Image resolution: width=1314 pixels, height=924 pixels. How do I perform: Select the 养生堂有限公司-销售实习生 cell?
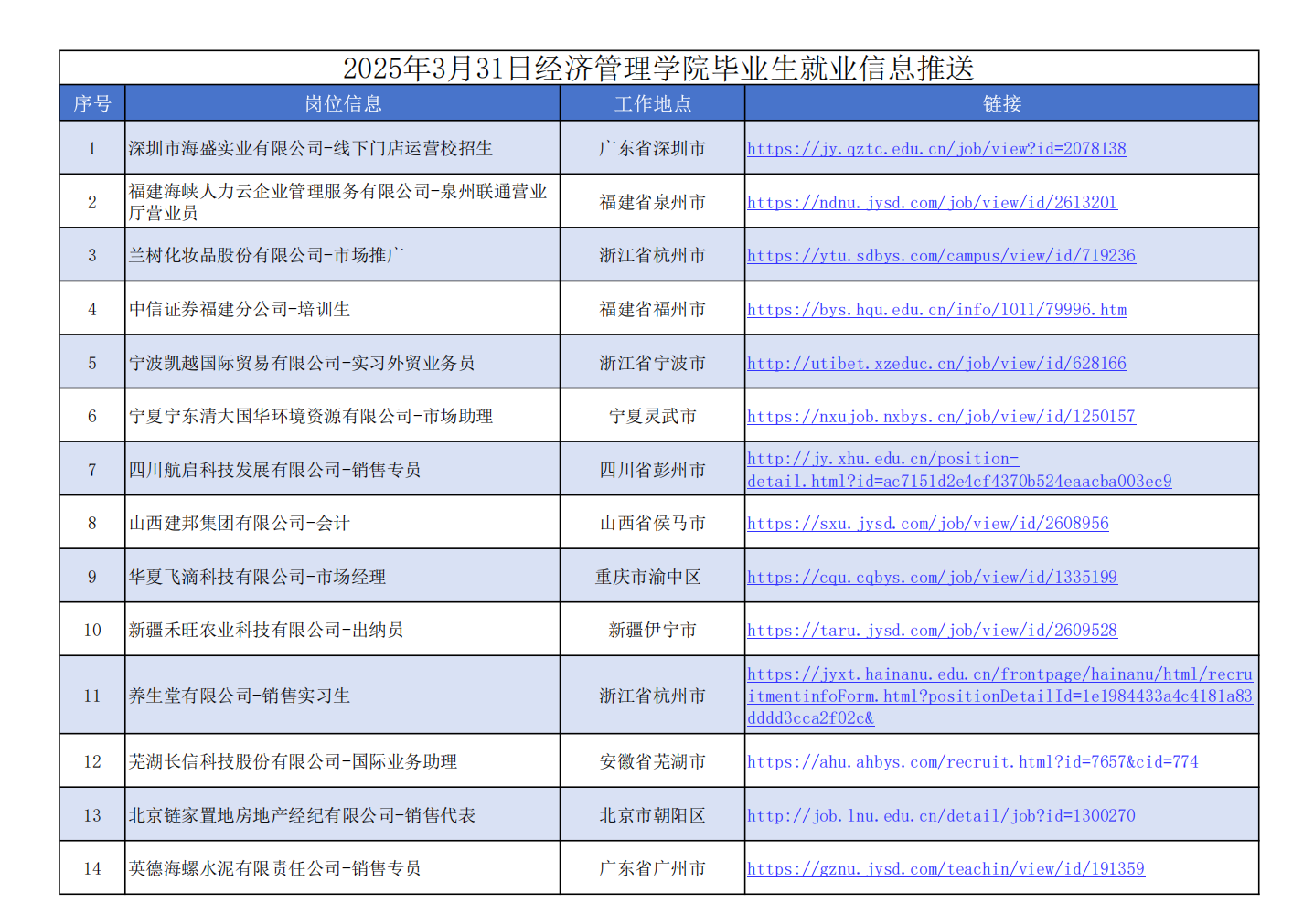tap(240, 696)
